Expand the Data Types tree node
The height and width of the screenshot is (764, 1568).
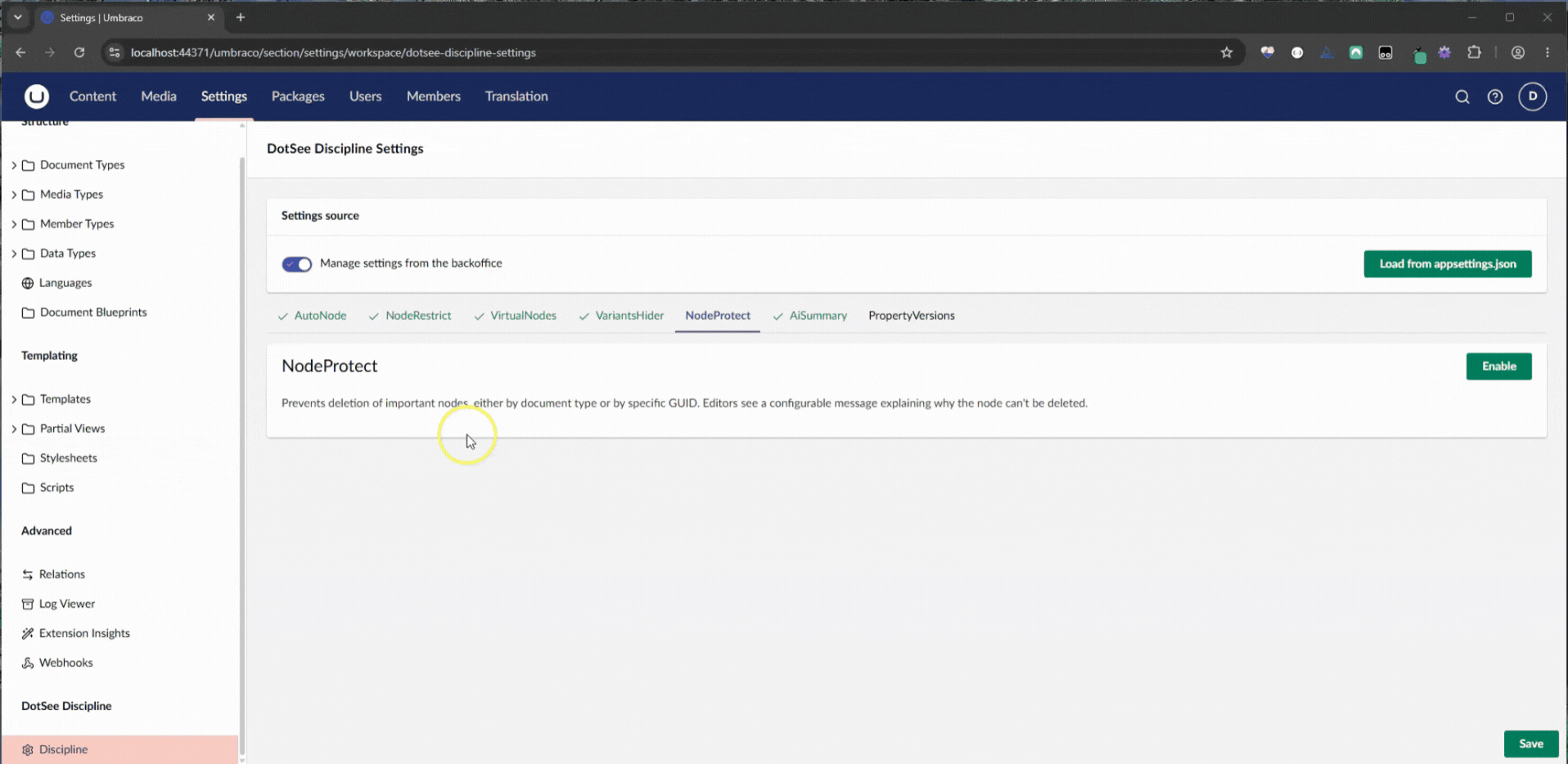(14, 254)
